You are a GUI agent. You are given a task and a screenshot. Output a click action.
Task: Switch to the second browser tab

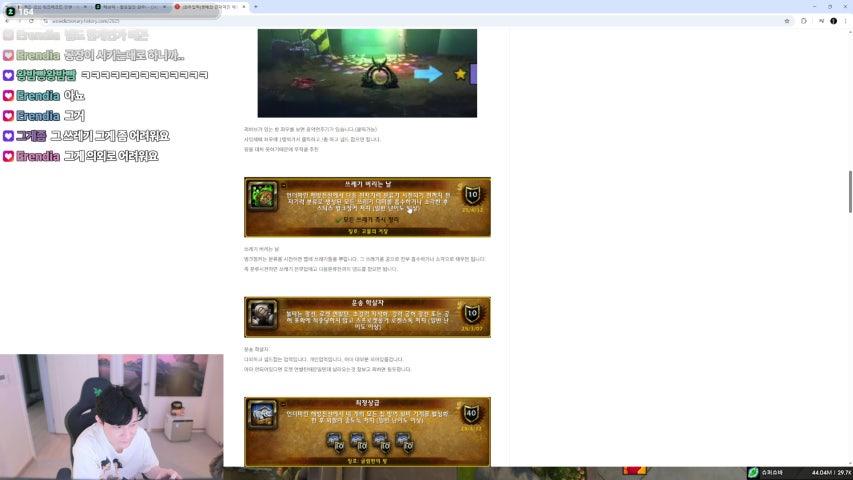[131, 7]
